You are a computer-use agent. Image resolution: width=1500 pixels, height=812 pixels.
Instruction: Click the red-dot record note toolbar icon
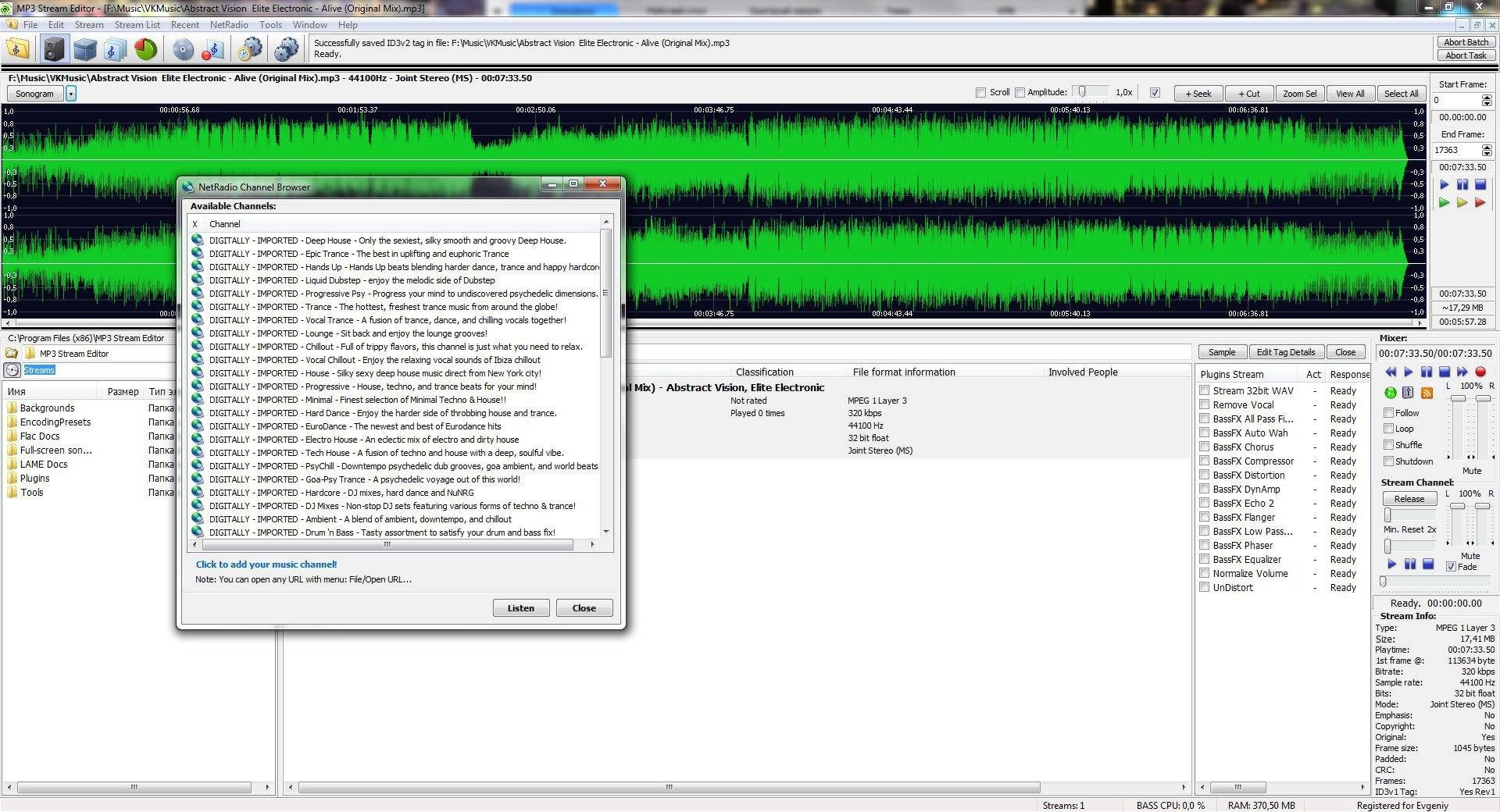coord(212,49)
